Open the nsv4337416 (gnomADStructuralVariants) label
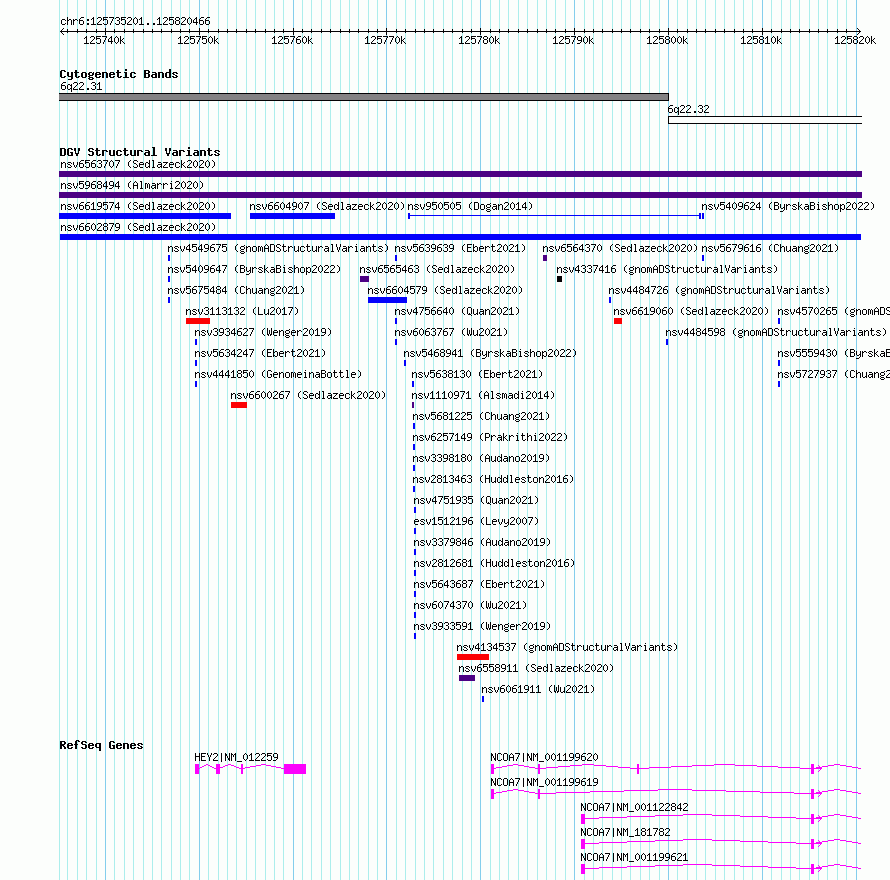The width and height of the screenshot is (890, 880). coord(667,269)
